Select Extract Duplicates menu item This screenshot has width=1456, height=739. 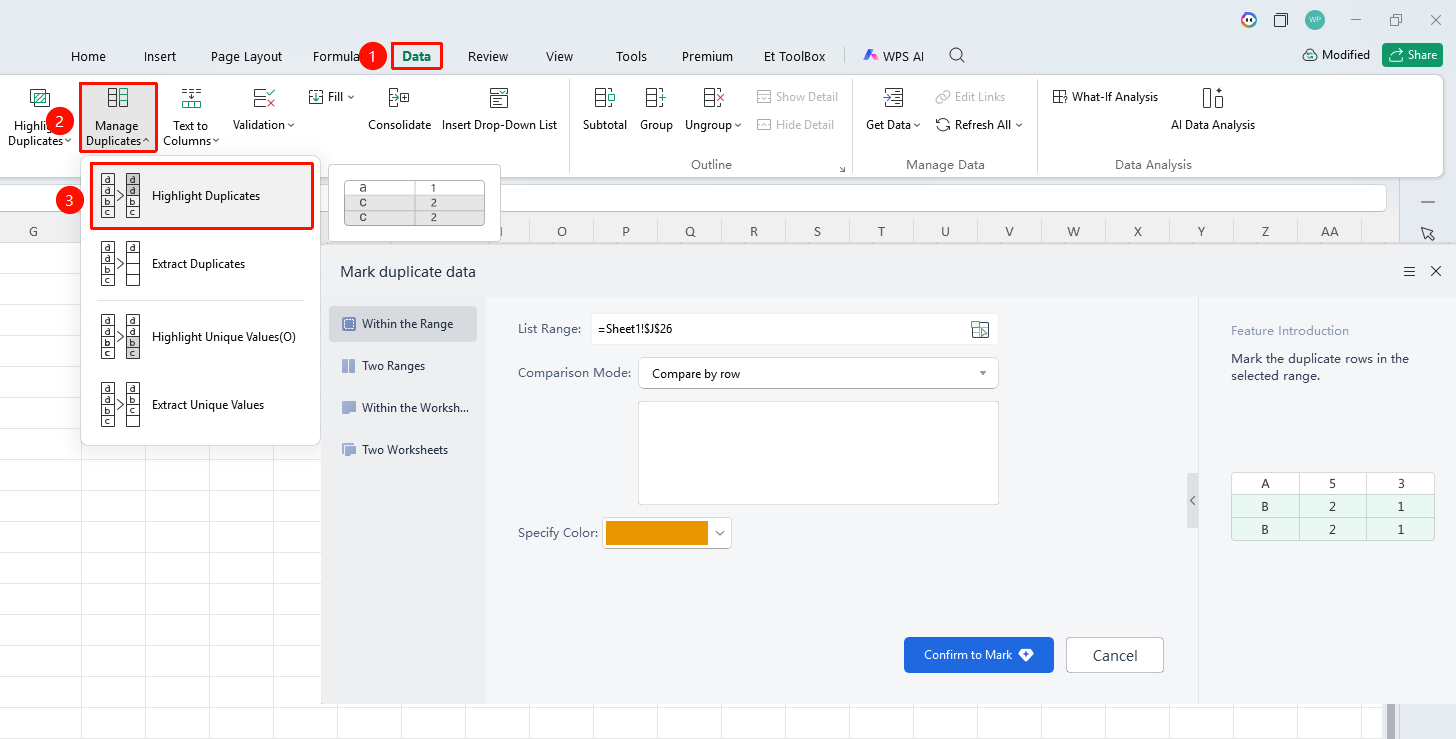(x=201, y=264)
